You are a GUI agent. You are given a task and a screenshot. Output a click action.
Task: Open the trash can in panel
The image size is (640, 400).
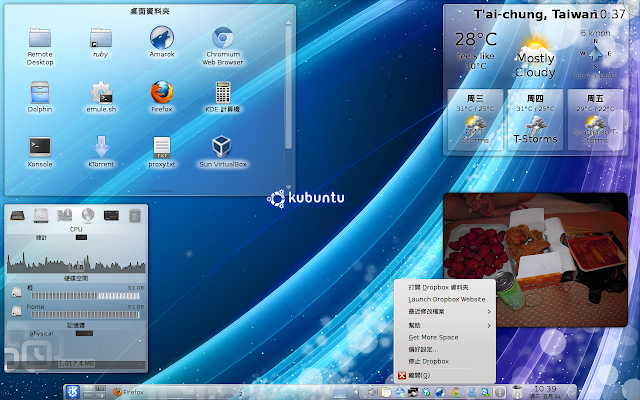click(x=517, y=393)
